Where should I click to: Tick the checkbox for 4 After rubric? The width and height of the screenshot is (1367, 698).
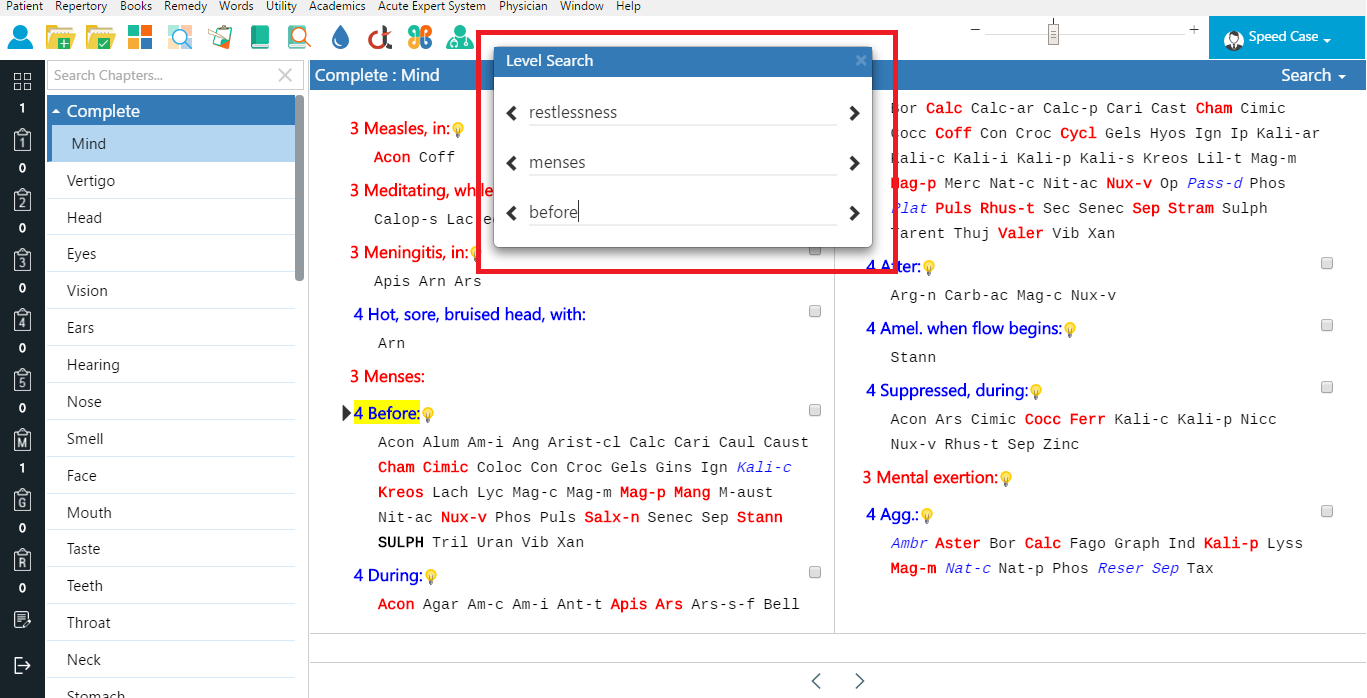(1327, 263)
